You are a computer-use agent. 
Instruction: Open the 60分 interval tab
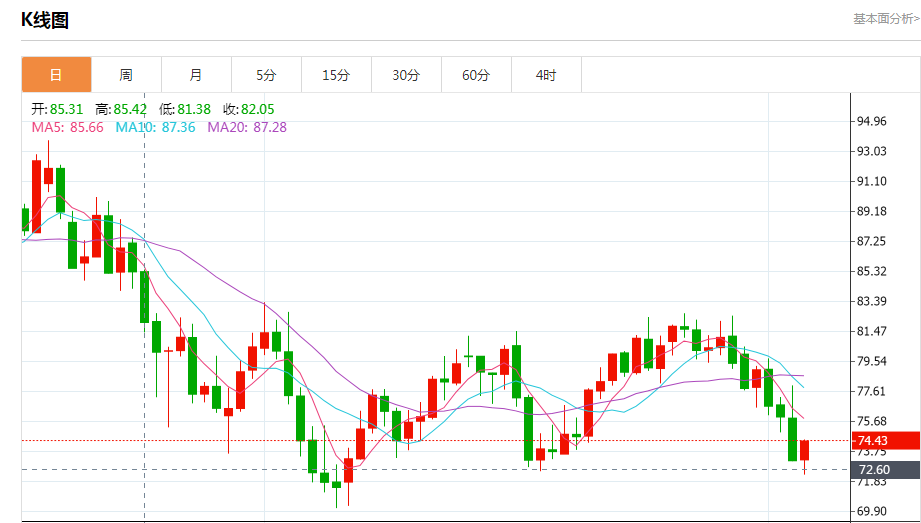[476, 75]
